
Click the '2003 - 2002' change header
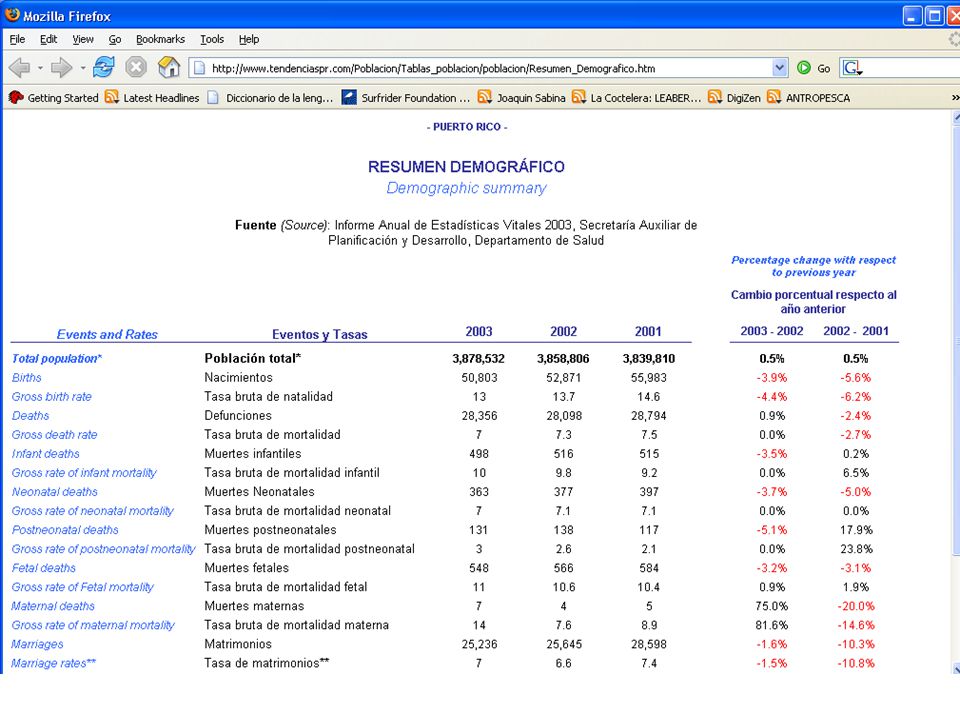click(x=771, y=331)
